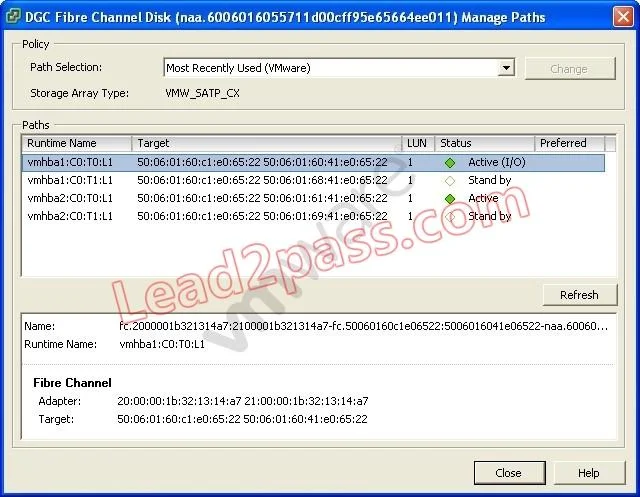The width and height of the screenshot is (640, 497).
Task: Select path row vmhba1:C0:T1:L1
Action: (x=313, y=180)
